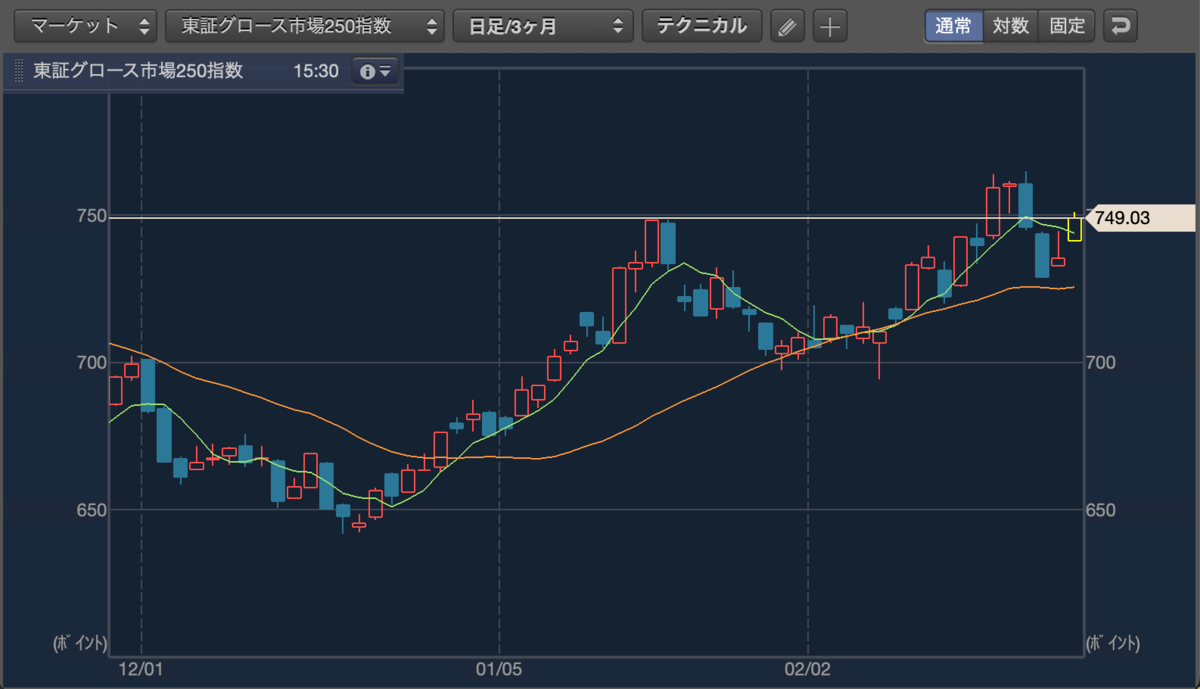Click the left axis 650 label
The image size is (1200, 689).
(93, 510)
